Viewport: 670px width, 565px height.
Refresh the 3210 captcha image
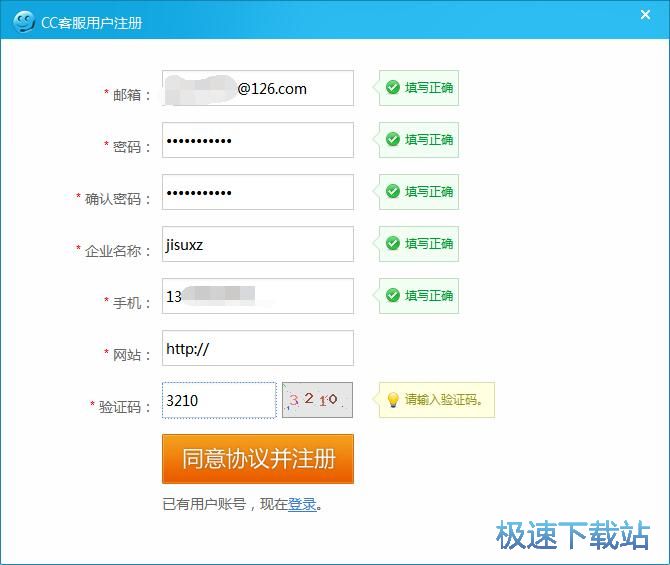pyautogui.click(x=317, y=400)
